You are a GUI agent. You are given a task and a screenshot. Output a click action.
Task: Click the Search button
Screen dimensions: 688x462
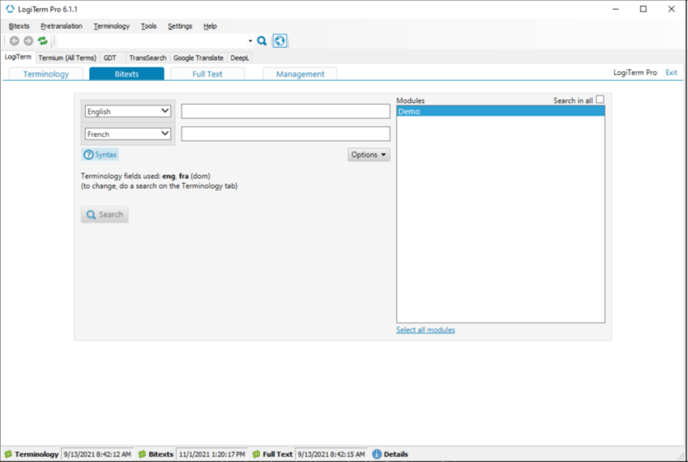[105, 215]
